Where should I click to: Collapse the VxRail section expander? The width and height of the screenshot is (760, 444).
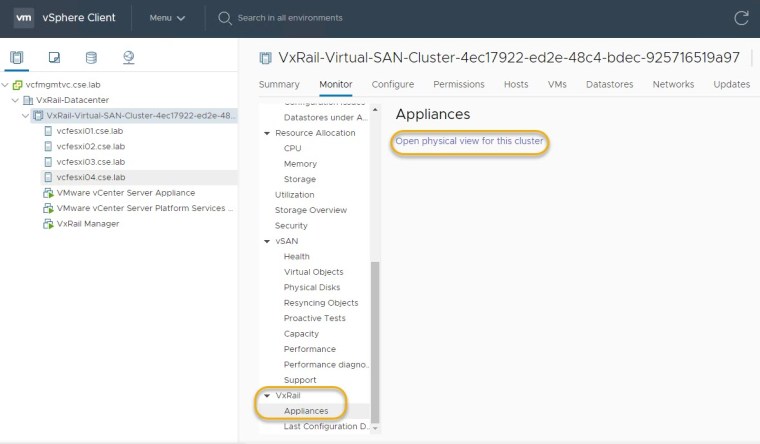tap(267, 396)
